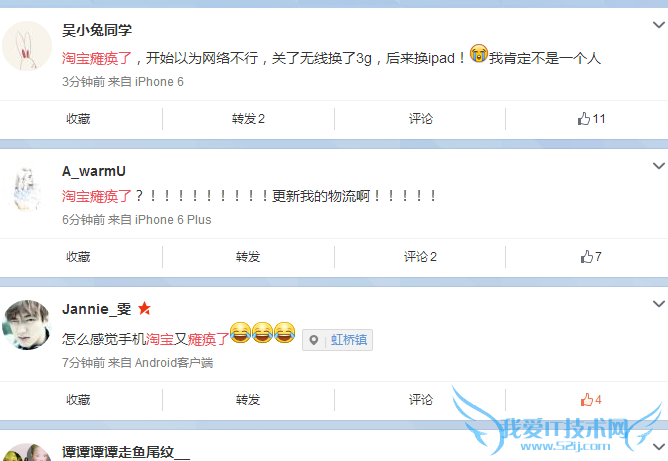Click 转发 2 to repost 吴小兔同学's post
This screenshot has width=668, height=461.
pyautogui.click(x=248, y=118)
